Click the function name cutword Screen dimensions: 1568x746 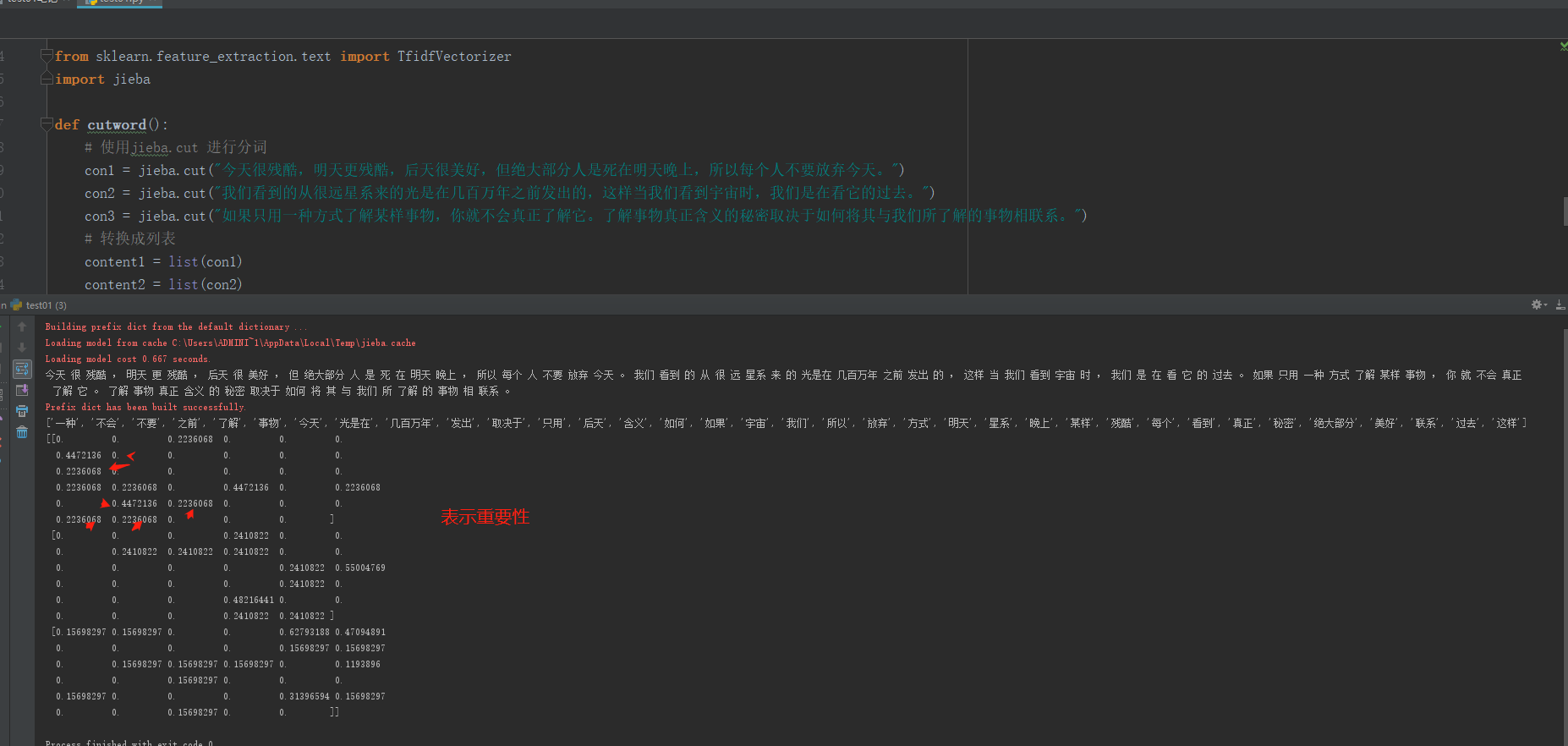[x=117, y=125]
